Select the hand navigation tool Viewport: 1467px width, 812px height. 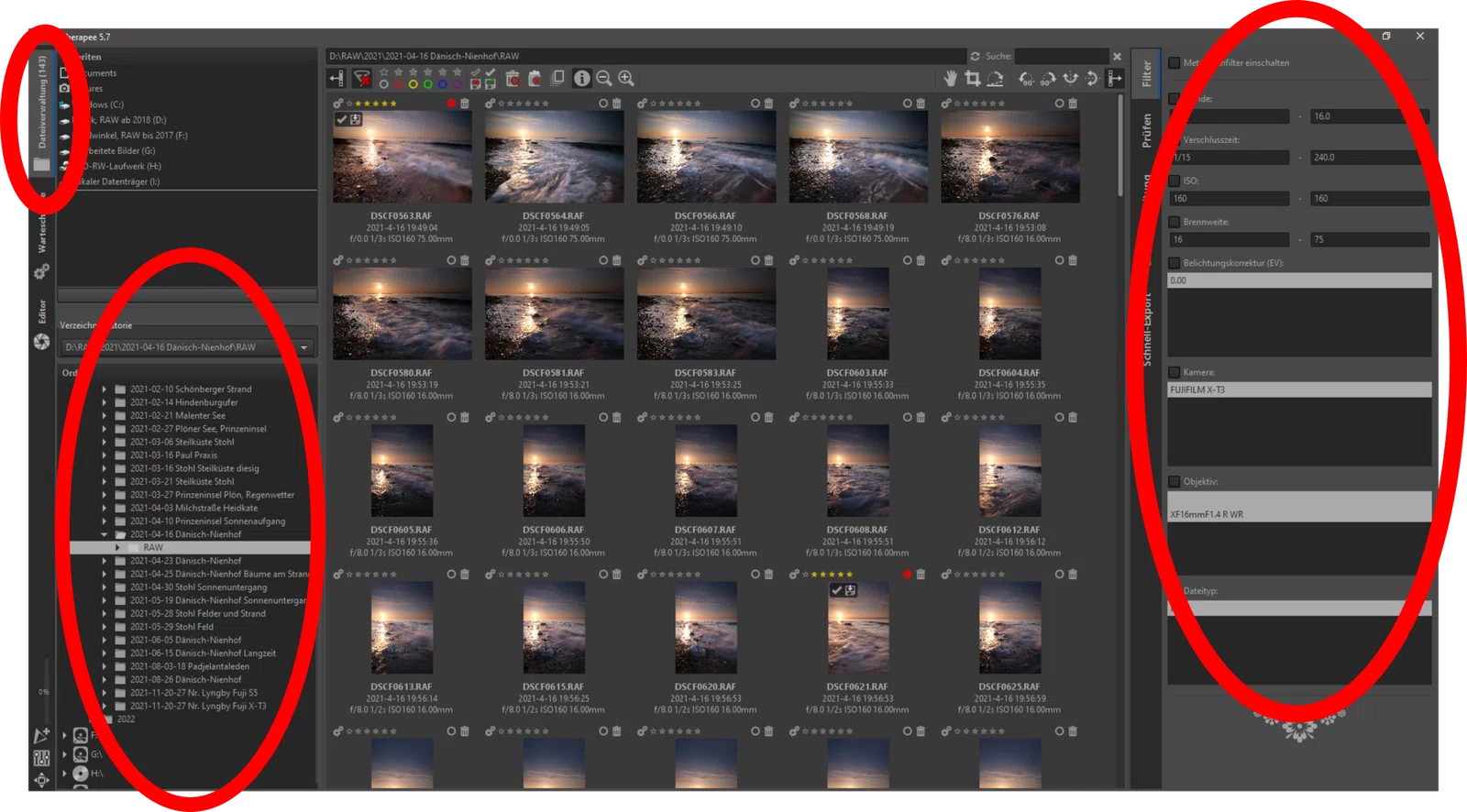coord(951,79)
